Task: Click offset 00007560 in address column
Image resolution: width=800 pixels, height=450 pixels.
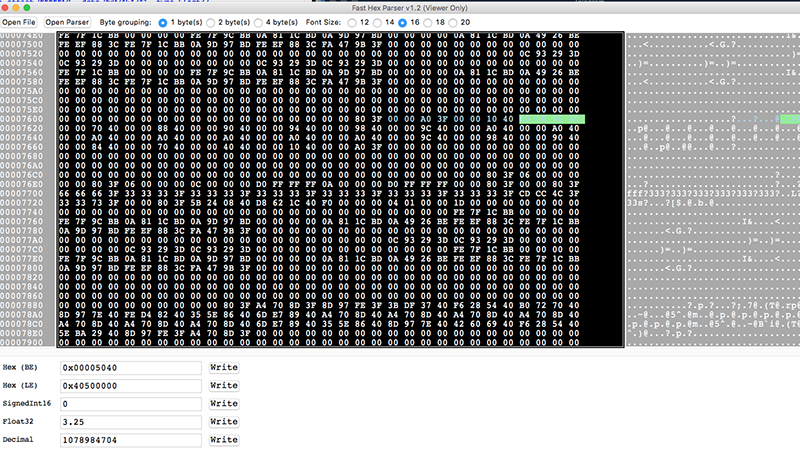Action: point(22,72)
